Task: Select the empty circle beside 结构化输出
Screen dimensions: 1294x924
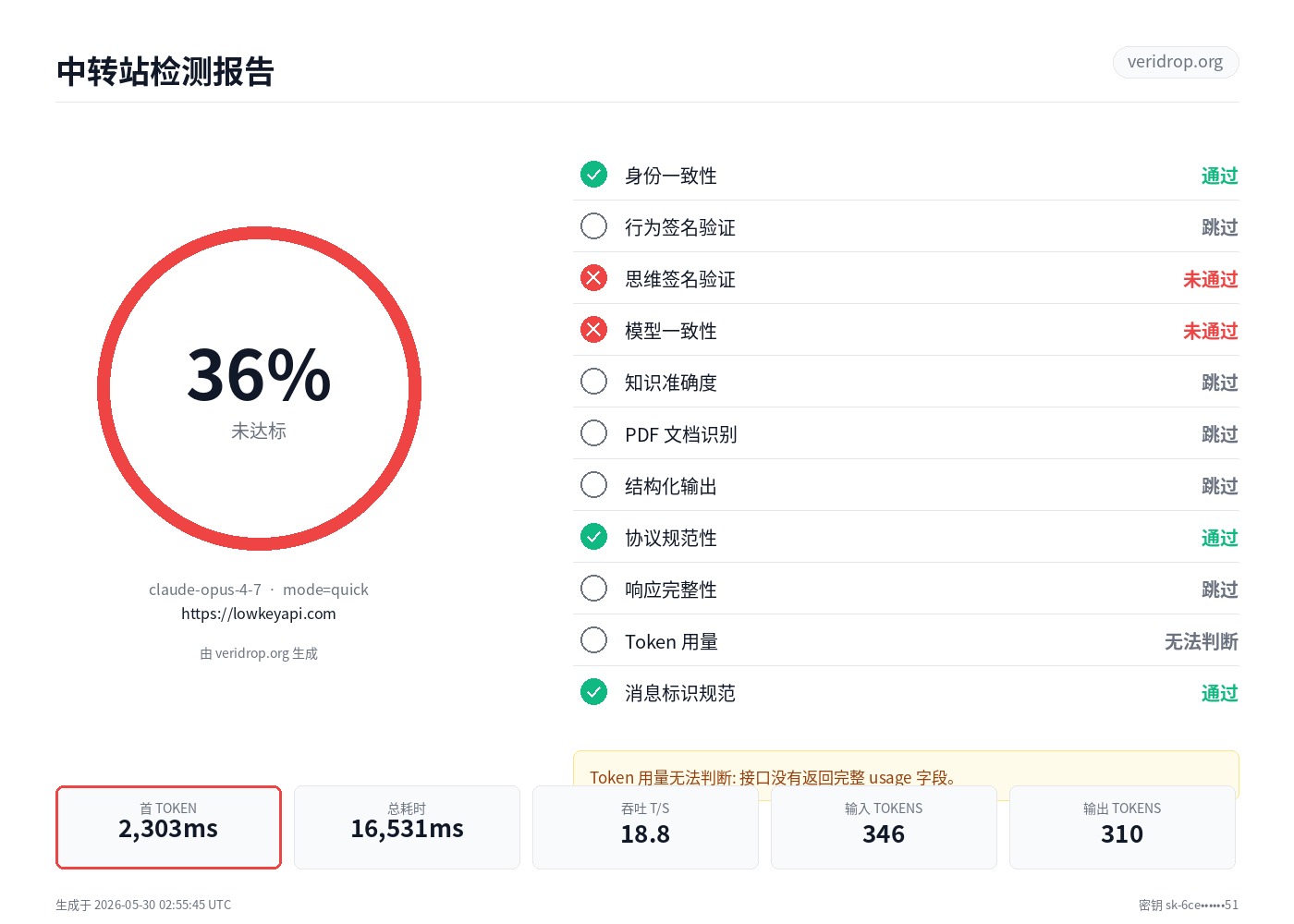Action: click(593, 485)
